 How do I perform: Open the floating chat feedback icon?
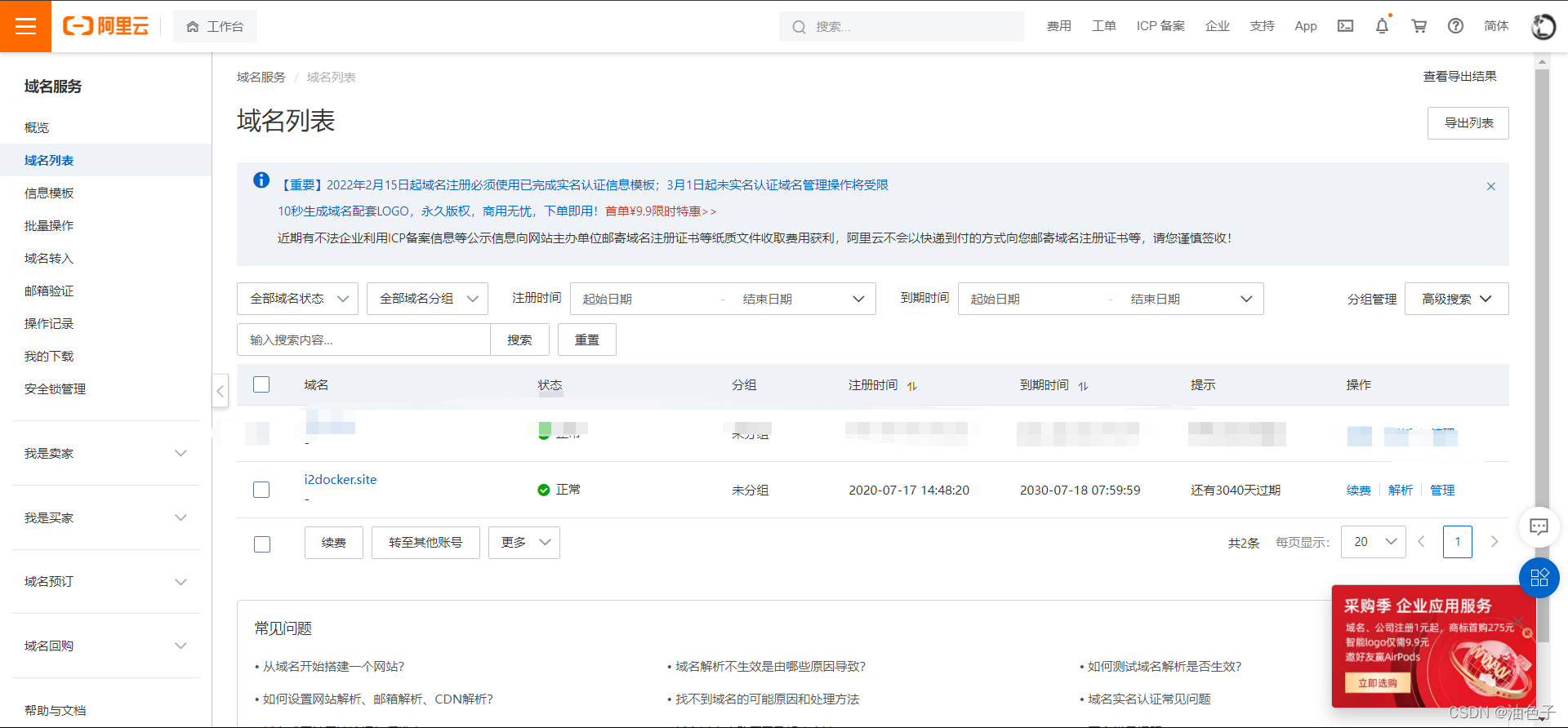(x=1539, y=526)
